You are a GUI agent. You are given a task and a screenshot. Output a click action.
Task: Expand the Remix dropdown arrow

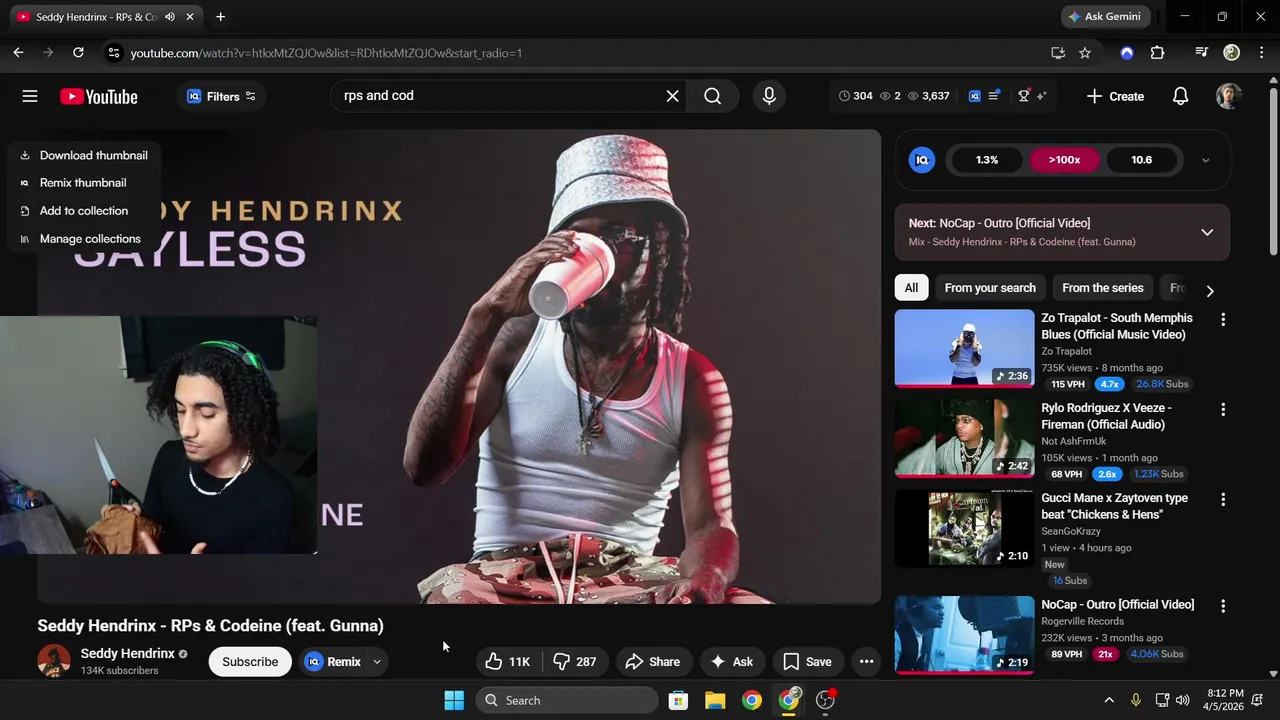point(377,661)
